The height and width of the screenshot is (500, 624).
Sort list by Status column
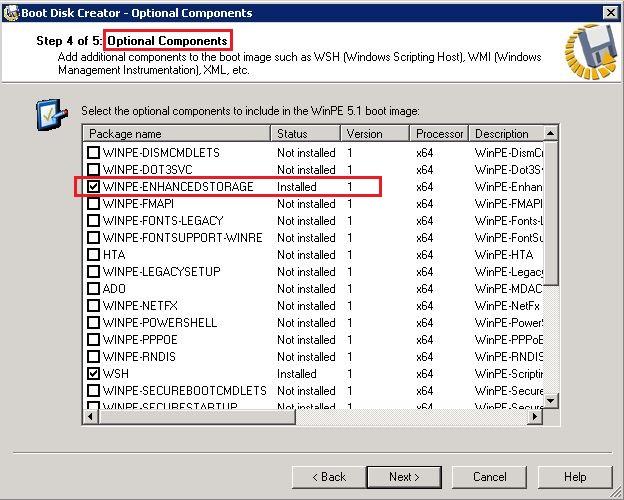[x=306, y=133]
